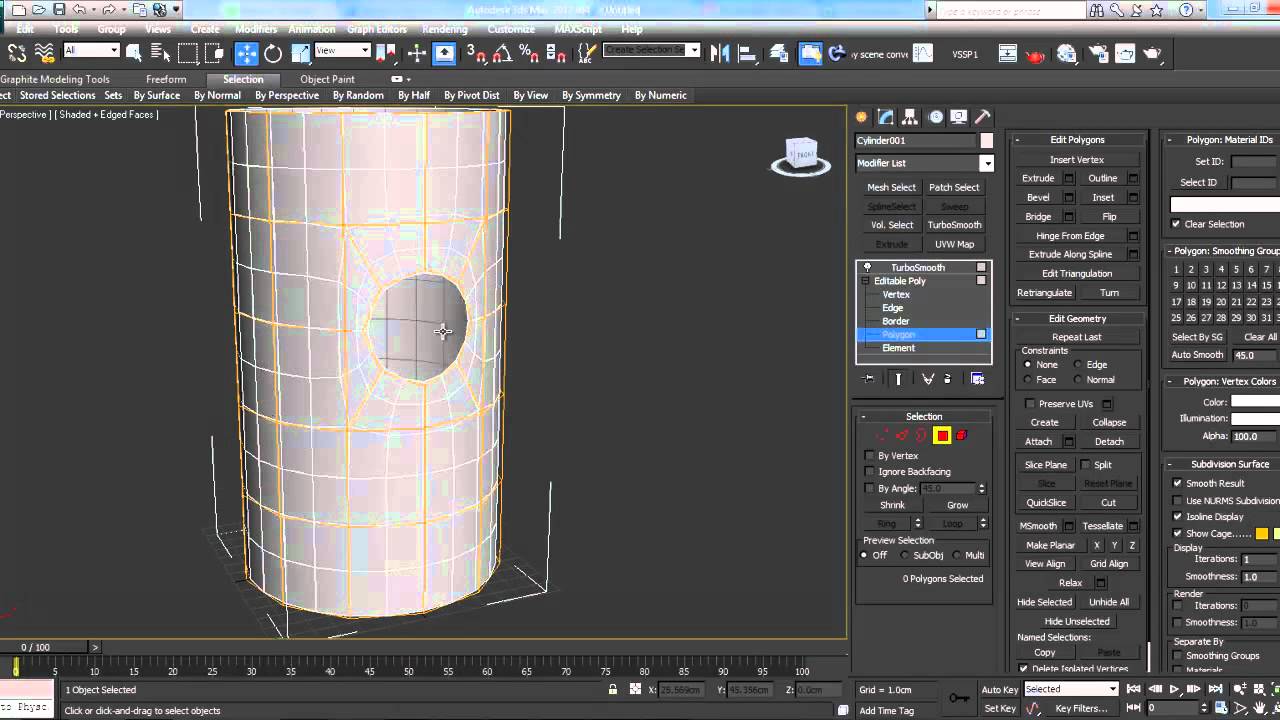Image resolution: width=1280 pixels, height=720 pixels.
Task: Click the Save file icon in title bar
Action: (x=60, y=10)
